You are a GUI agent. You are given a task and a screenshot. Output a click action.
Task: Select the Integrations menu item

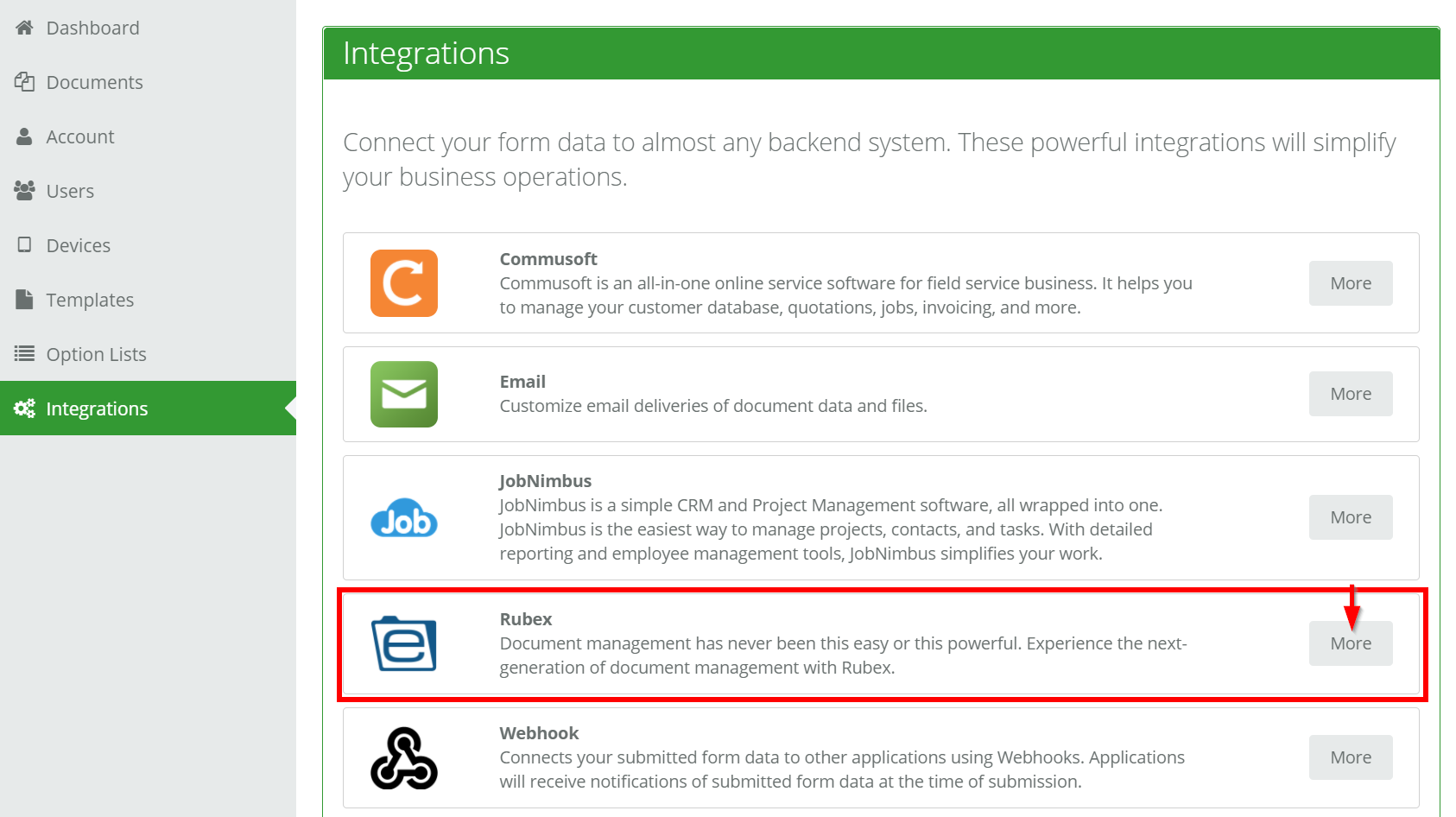(148, 408)
